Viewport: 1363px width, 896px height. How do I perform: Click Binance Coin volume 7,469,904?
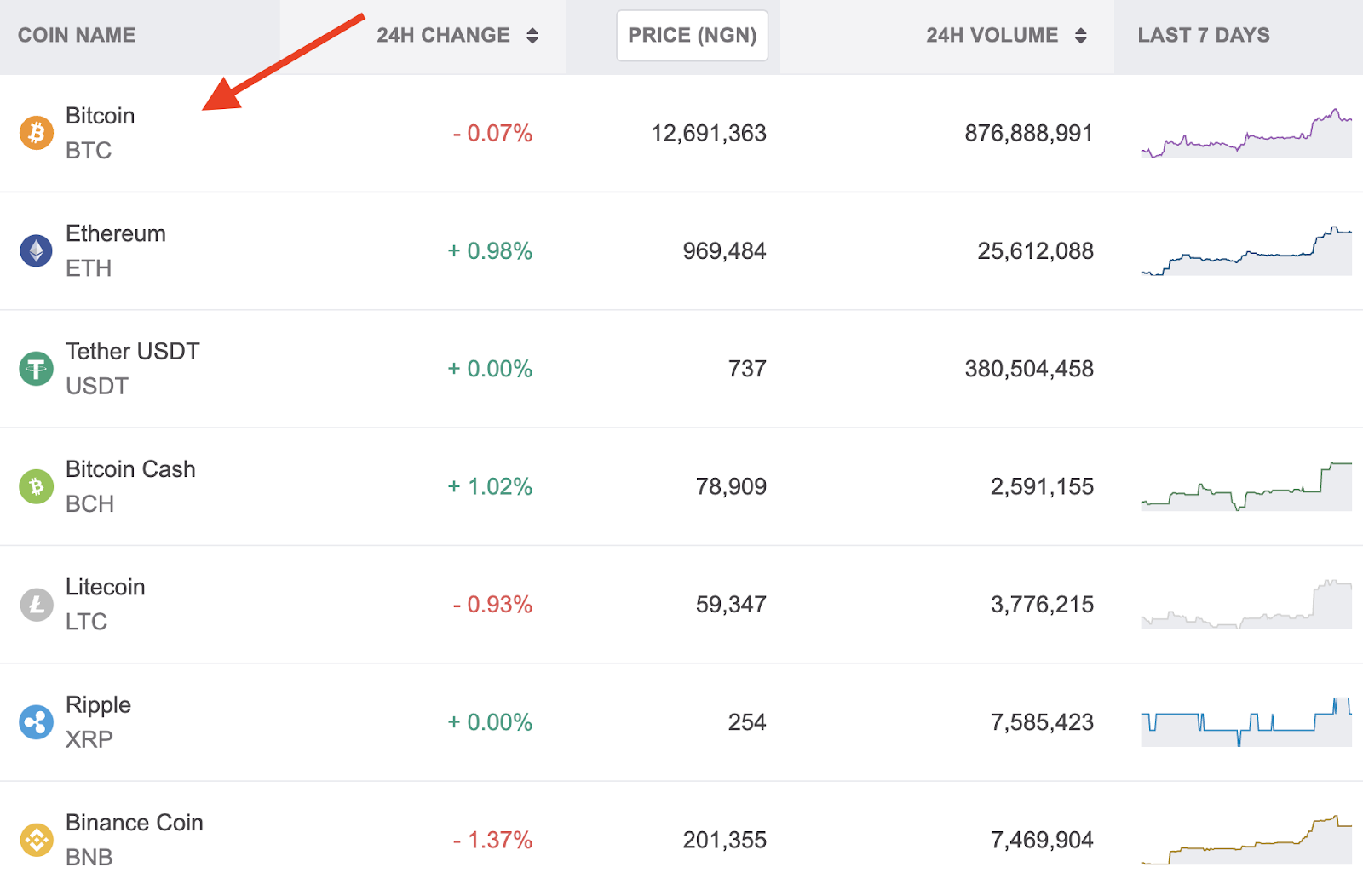(1042, 841)
